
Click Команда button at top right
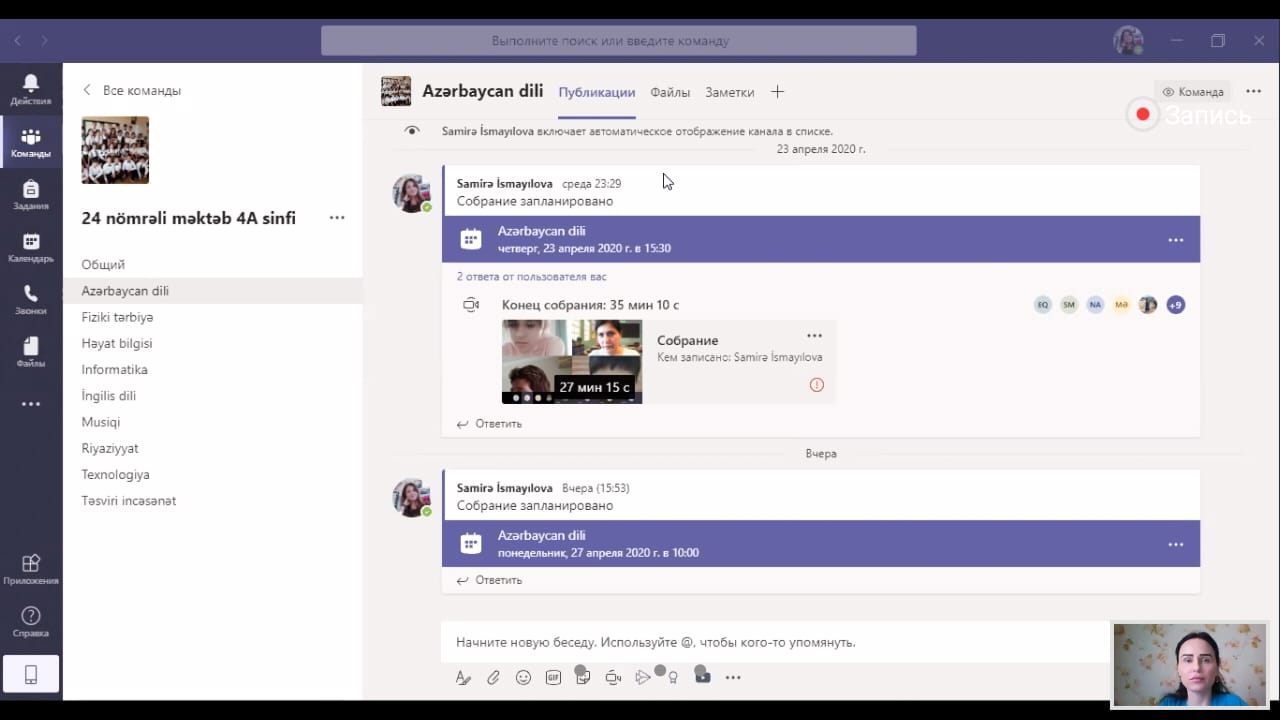[1193, 92]
